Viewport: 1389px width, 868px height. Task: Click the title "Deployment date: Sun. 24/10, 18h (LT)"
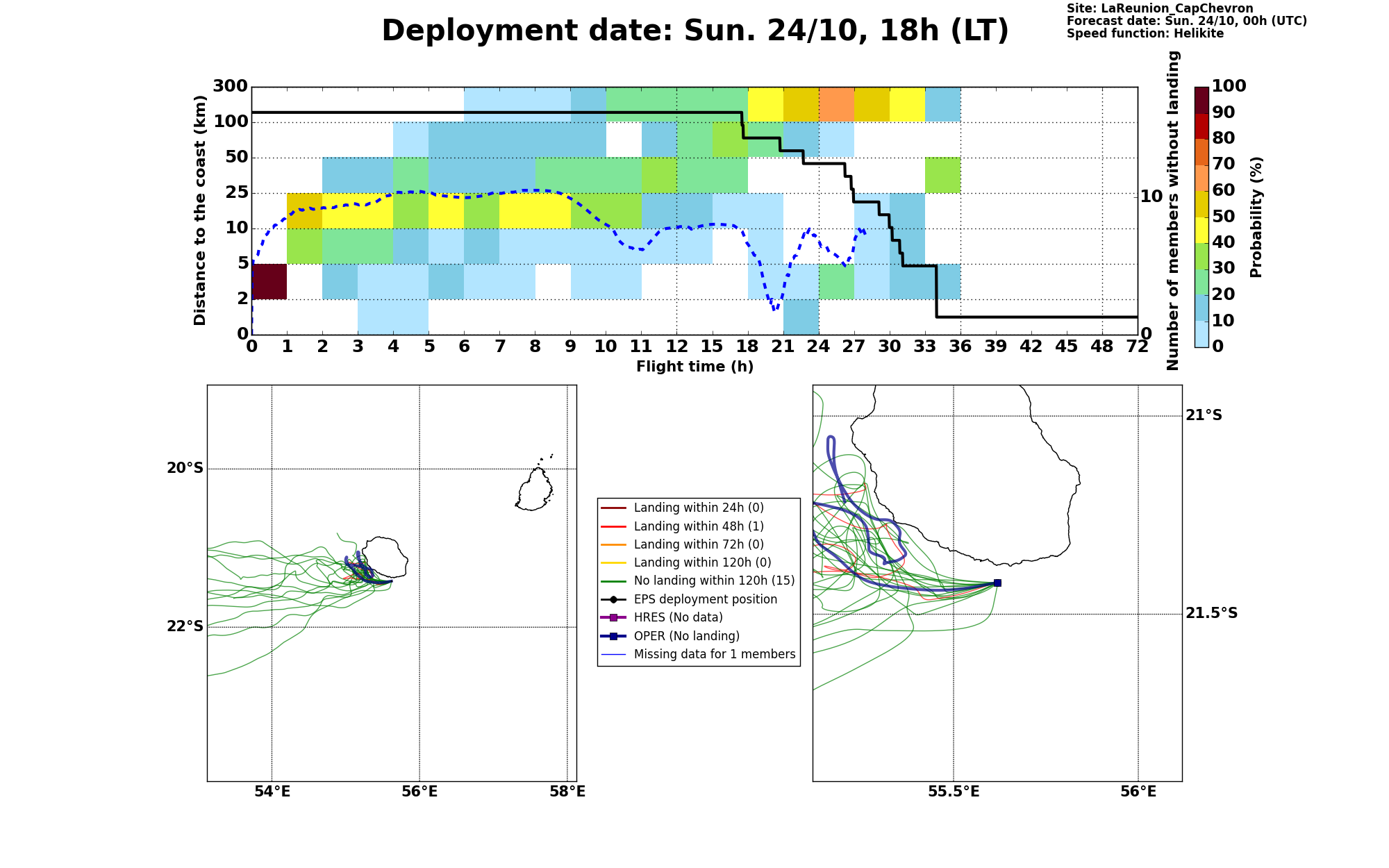(695, 31)
